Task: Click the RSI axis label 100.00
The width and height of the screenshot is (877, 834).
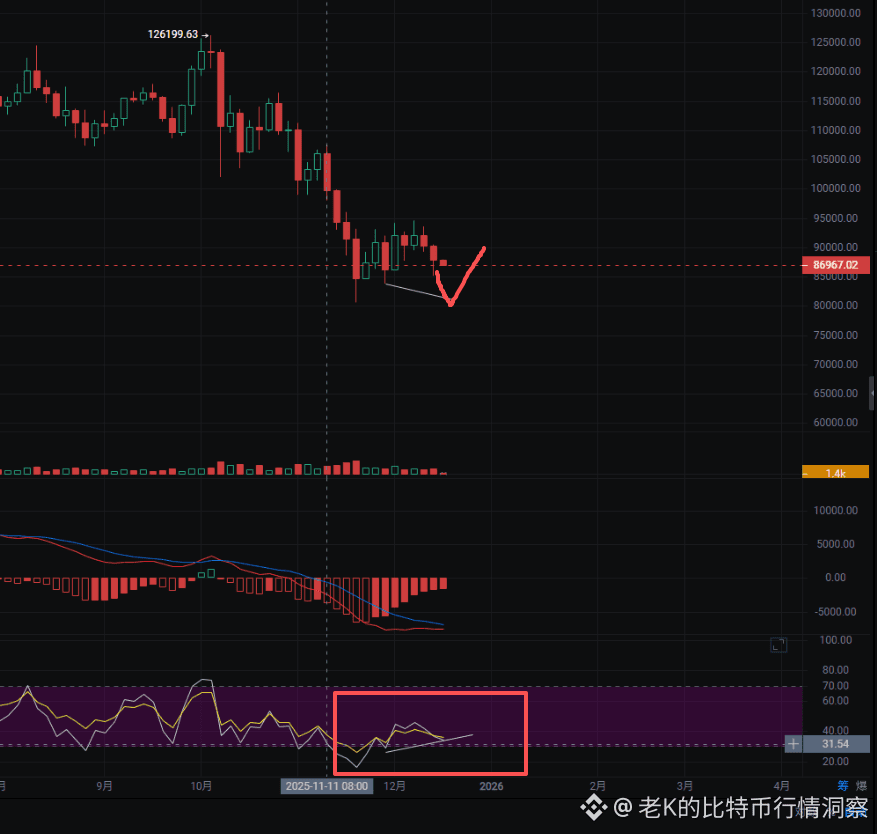Action: (836, 640)
